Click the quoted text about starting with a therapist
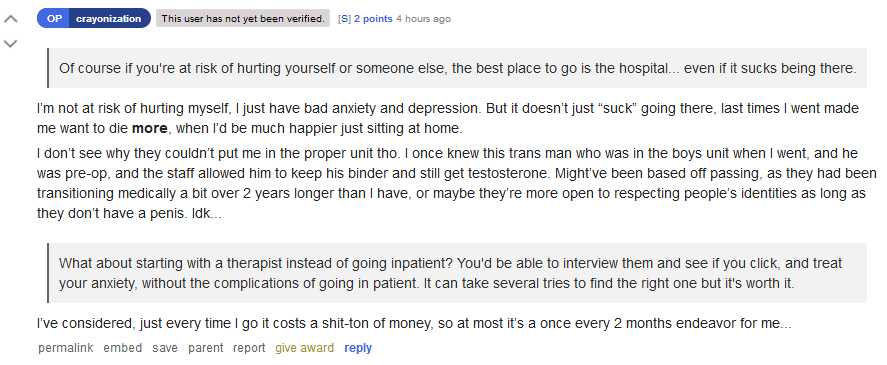 (x=450, y=273)
